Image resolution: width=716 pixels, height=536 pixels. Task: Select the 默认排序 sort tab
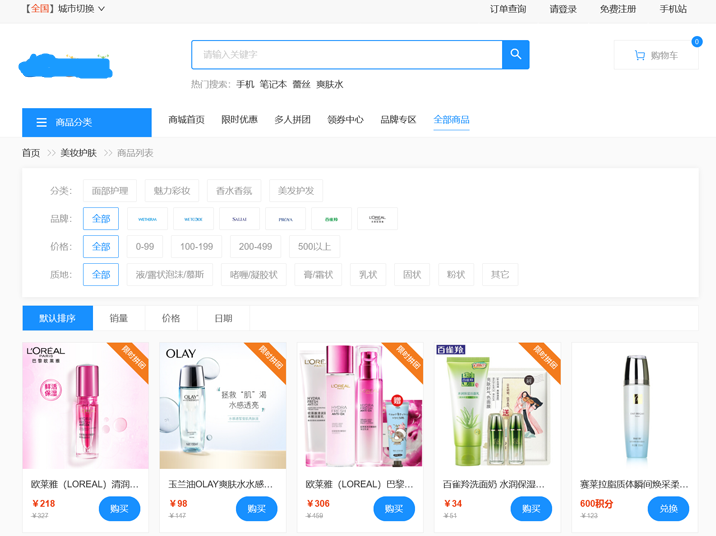coord(58,318)
